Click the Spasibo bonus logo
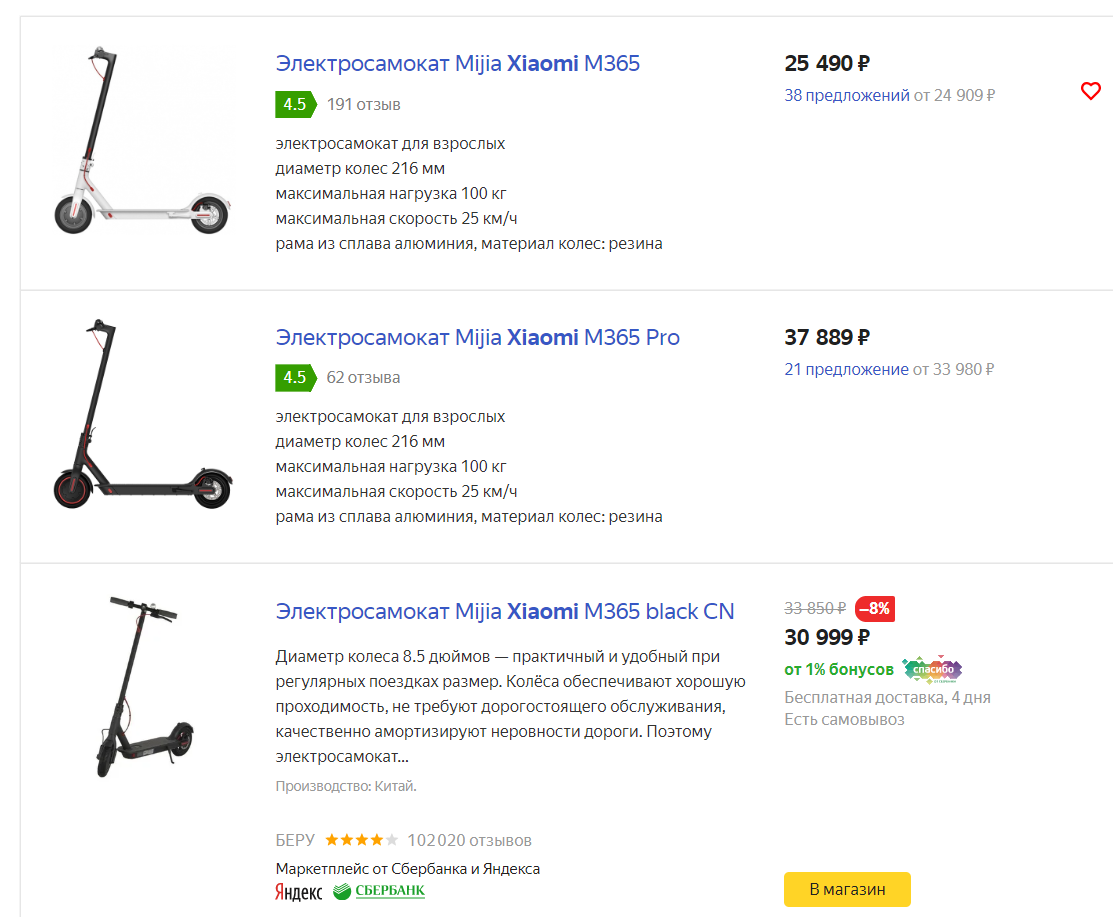 coord(932,669)
